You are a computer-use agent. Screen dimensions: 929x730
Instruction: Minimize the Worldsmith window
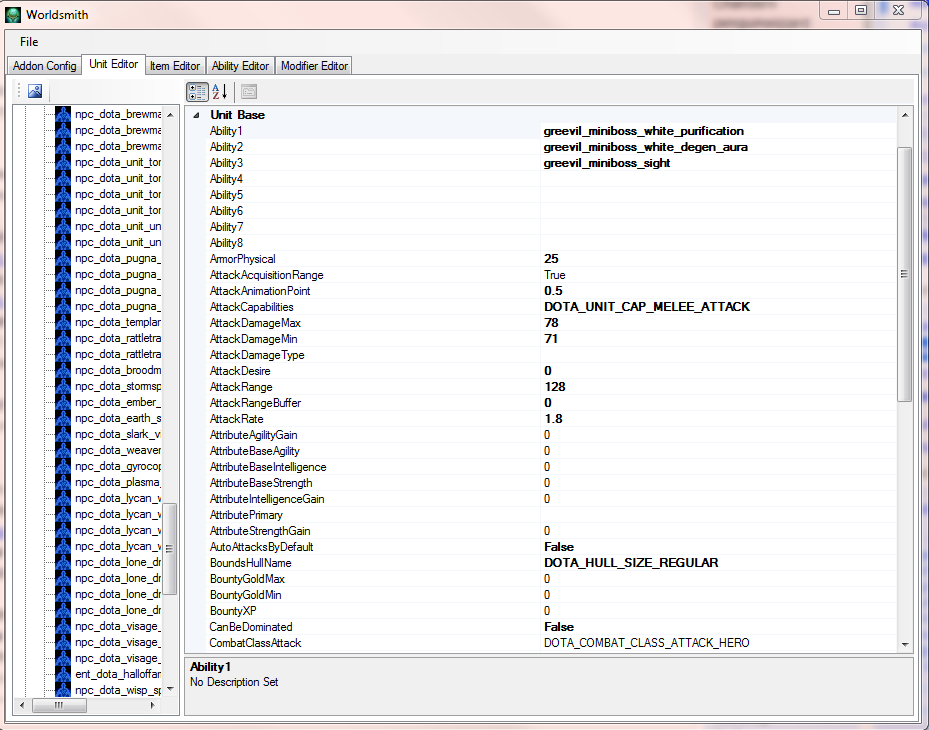[834, 11]
